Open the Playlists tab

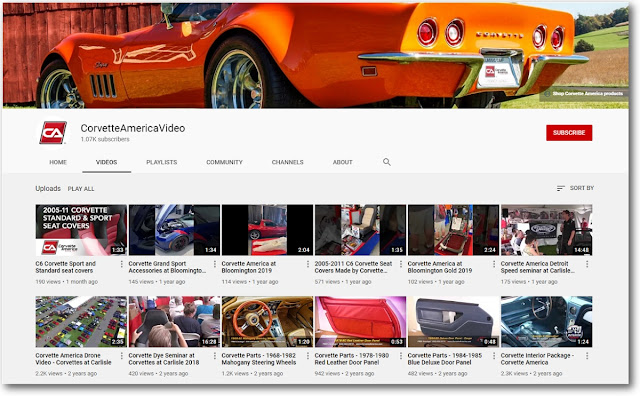tap(162, 162)
